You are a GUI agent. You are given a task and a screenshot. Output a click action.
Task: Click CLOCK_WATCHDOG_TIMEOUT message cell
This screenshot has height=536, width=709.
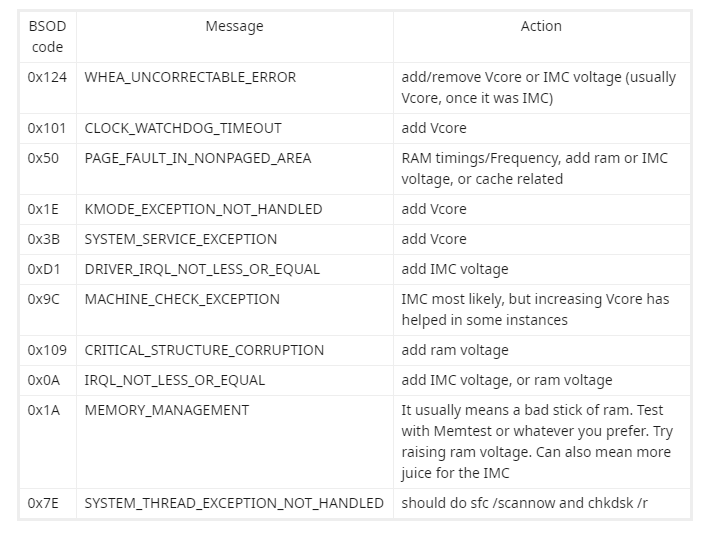(x=235, y=128)
